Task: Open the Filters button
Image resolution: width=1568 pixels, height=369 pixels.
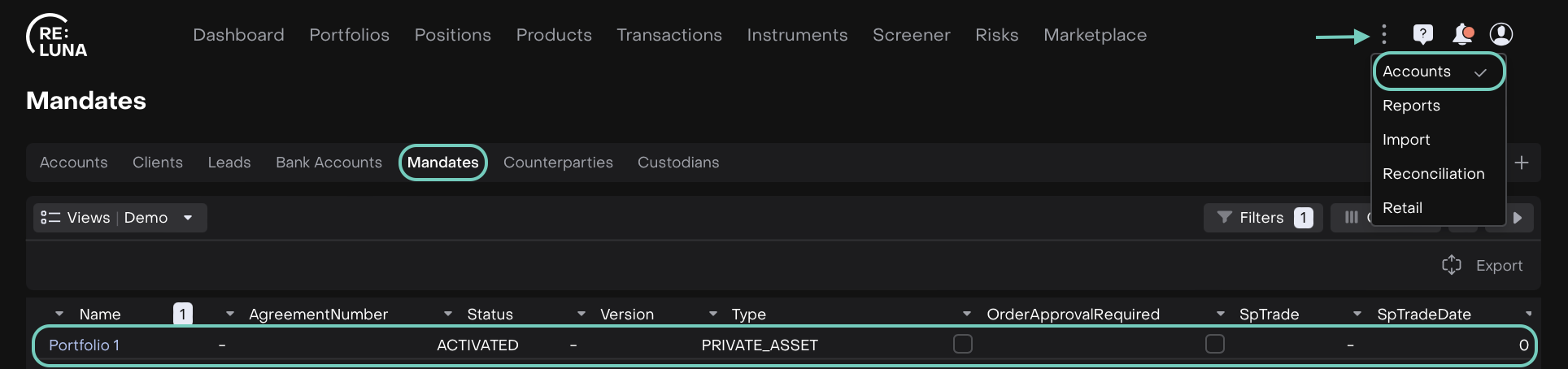Action: (1262, 218)
